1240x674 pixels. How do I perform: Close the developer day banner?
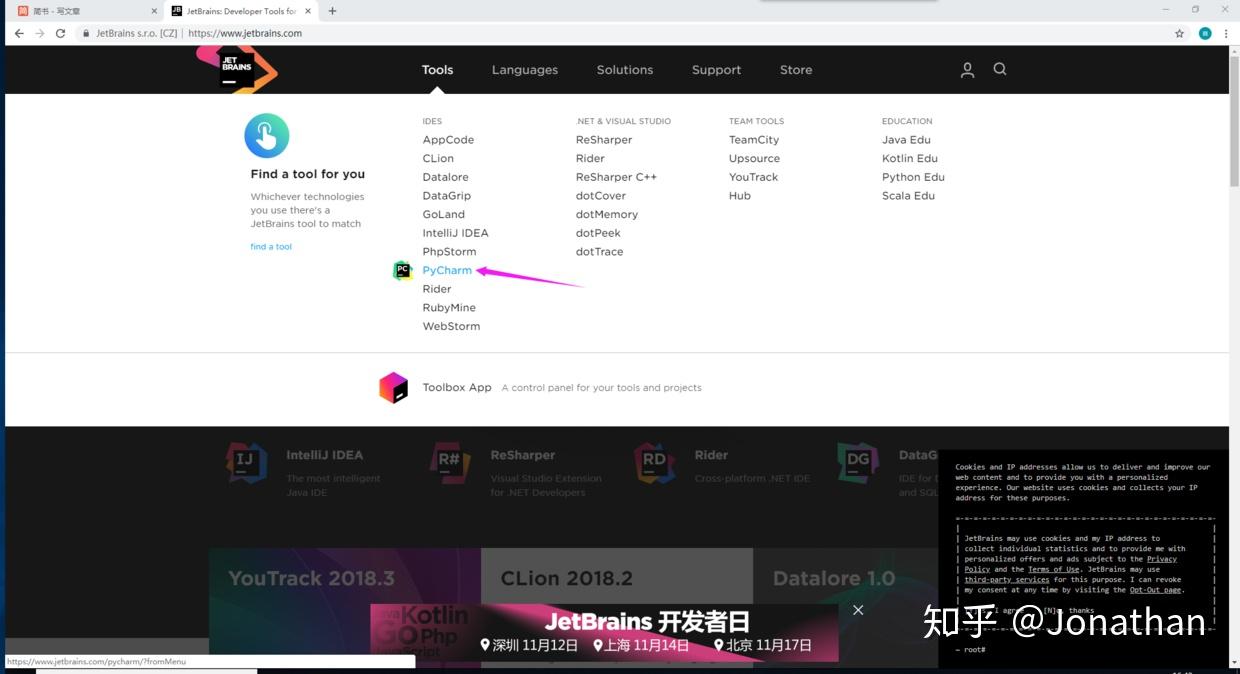[x=858, y=610]
